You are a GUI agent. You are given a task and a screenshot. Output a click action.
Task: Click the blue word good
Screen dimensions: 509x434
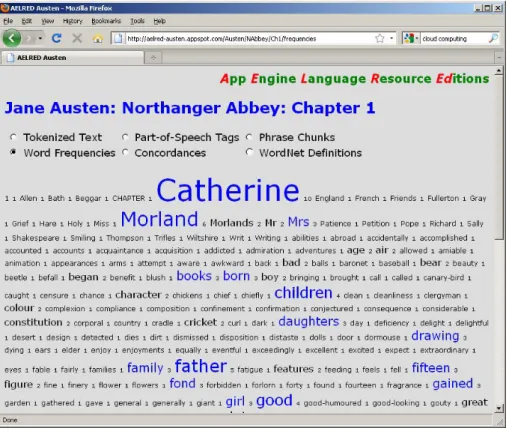[x=274, y=400]
